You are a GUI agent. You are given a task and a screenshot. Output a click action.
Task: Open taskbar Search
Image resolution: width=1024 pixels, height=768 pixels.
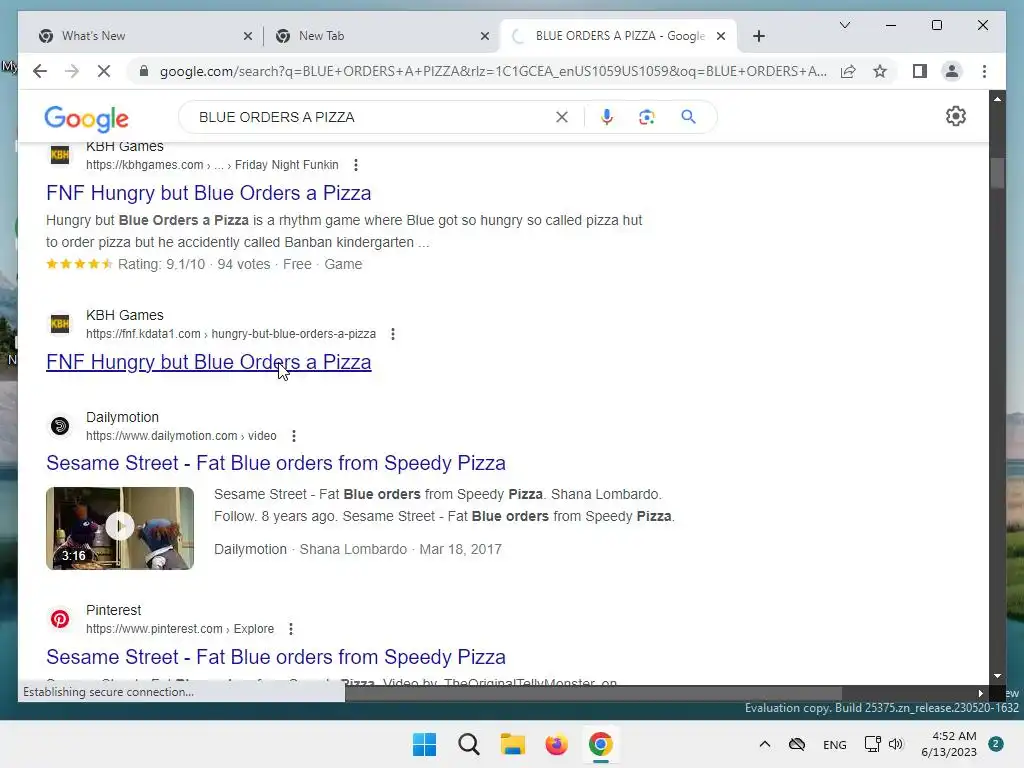pyautogui.click(x=468, y=744)
